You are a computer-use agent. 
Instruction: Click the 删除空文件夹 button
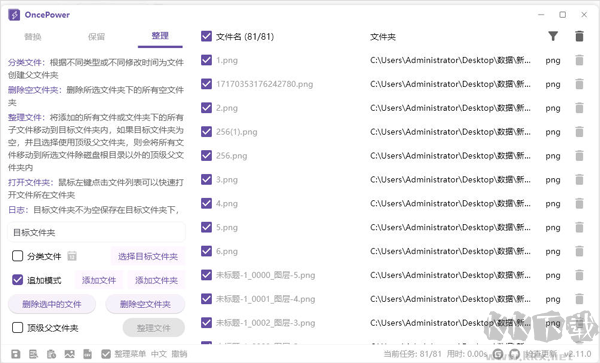[x=145, y=304]
